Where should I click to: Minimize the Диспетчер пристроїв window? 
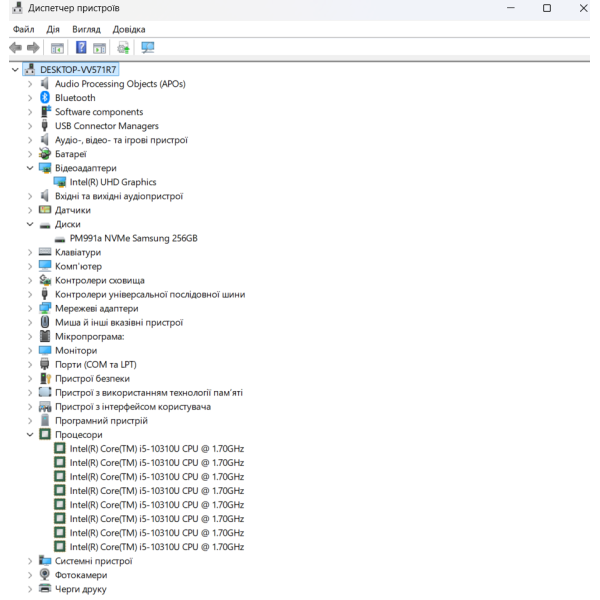coord(510,8)
